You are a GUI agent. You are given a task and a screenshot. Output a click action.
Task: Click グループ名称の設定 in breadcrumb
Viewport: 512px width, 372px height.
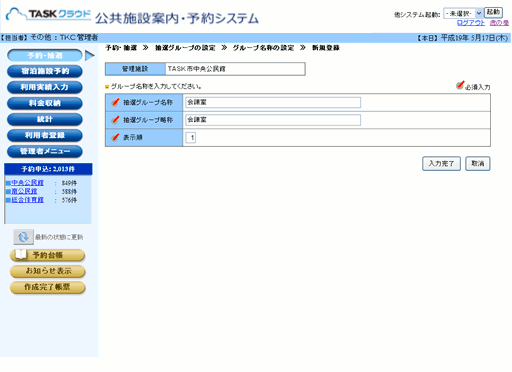(x=263, y=48)
